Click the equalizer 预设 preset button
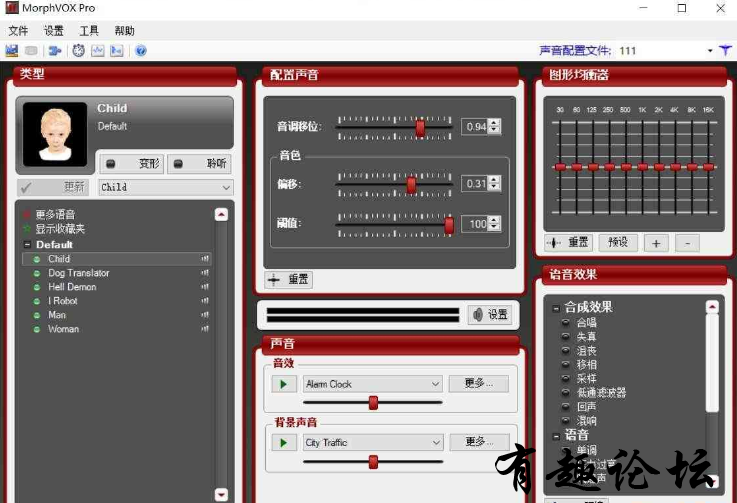This screenshot has width=737, height=503. pyautogui.click(x=618, y=243)
